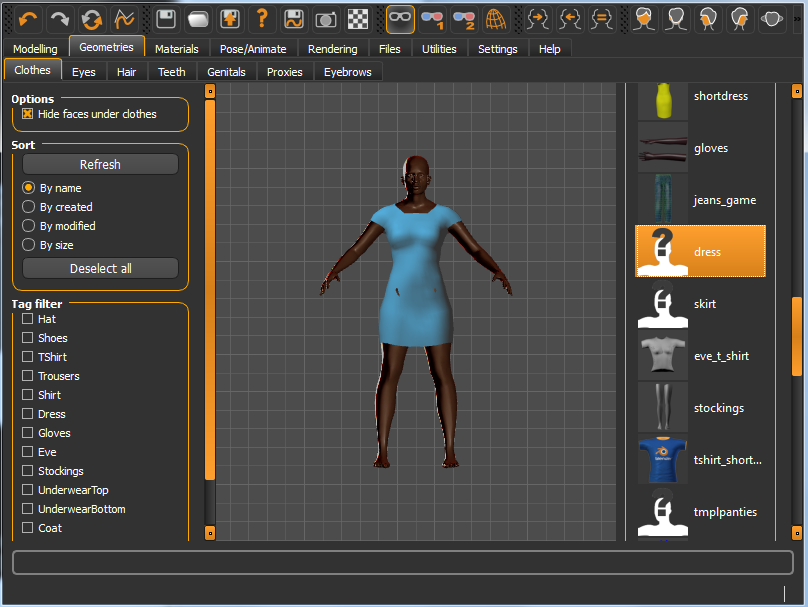This screenshot has width=808, height=607.
Task: Select the jeans_game clothing thumbnail
Action: click(x=662, y=200)
